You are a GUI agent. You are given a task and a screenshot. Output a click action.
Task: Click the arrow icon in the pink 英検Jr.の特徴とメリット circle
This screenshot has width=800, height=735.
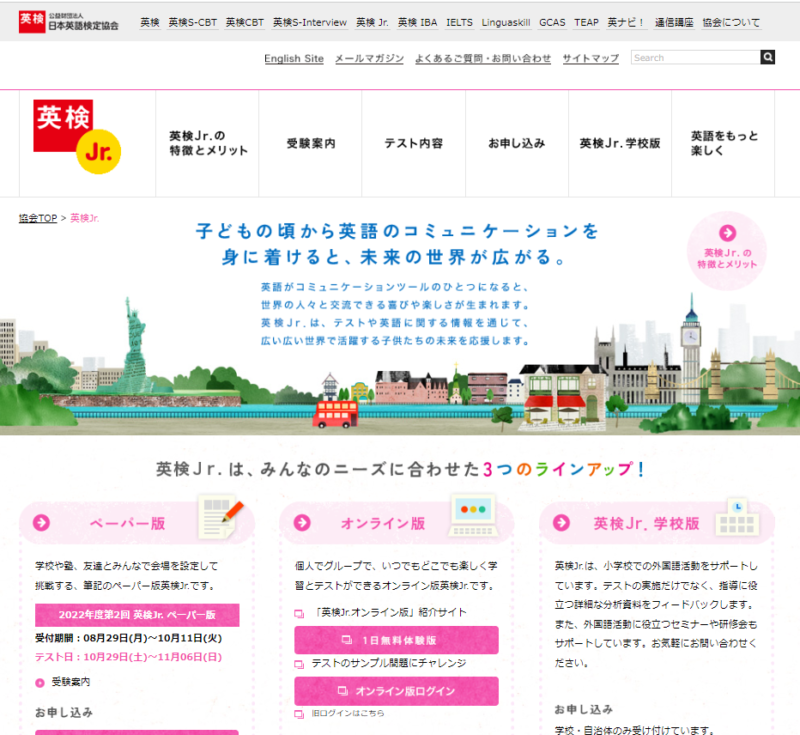click(728, 233)
